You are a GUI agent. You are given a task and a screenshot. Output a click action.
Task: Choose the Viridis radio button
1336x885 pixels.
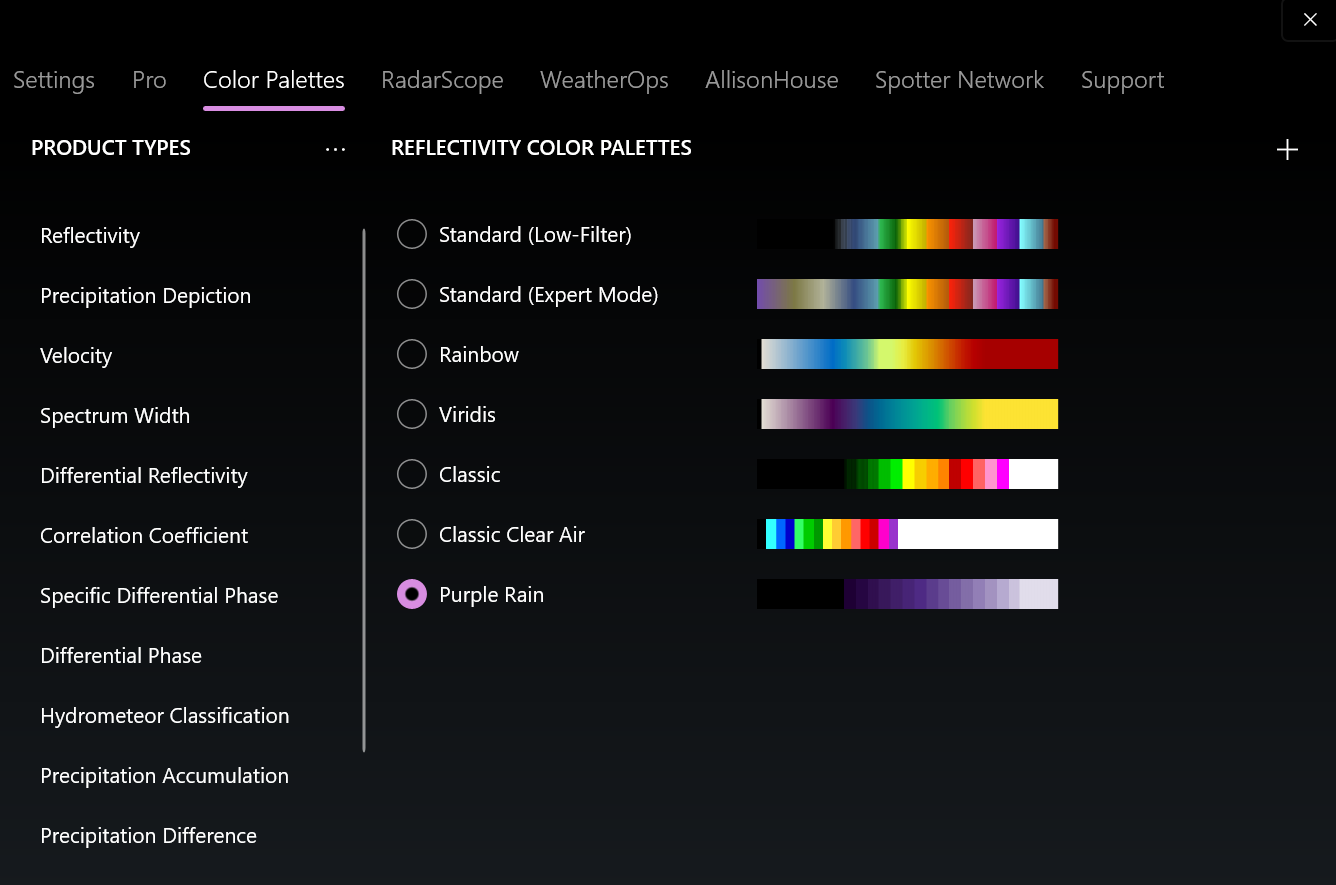(x=412, y=415)
